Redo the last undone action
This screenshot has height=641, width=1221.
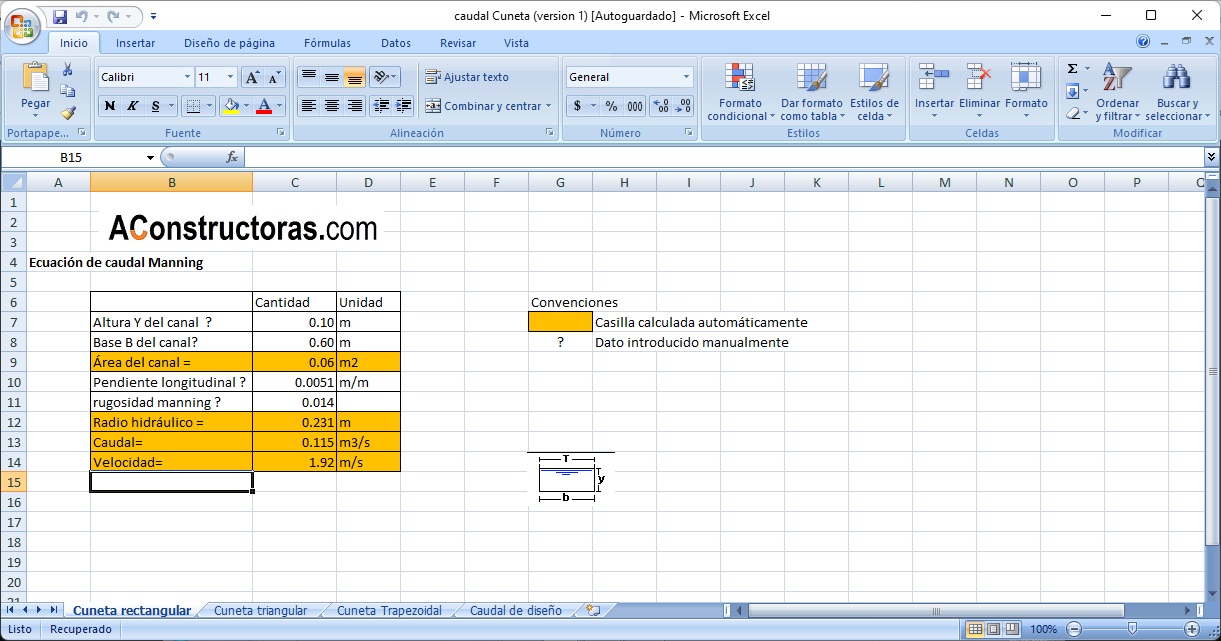point(112,16)
